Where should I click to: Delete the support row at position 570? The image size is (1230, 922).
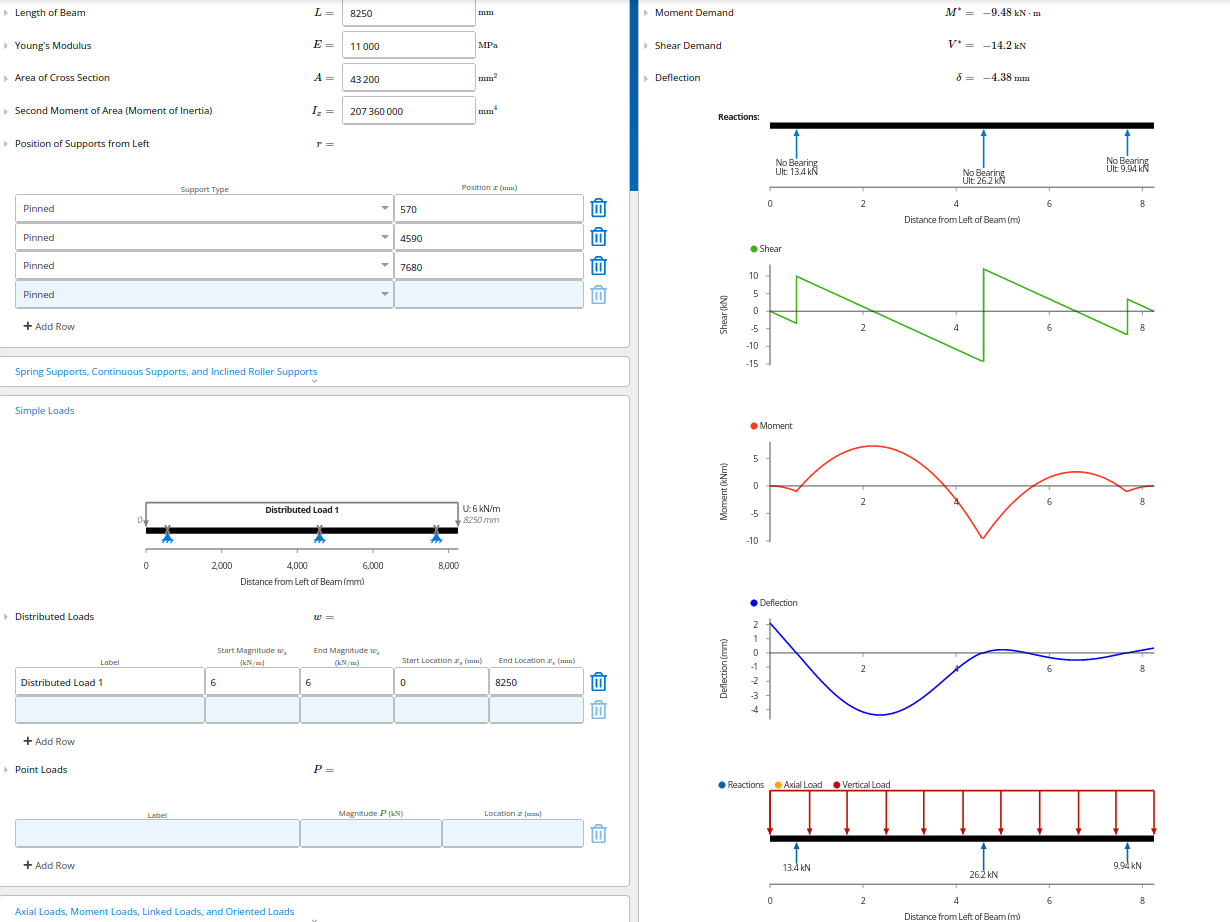(x=598, y=208)
